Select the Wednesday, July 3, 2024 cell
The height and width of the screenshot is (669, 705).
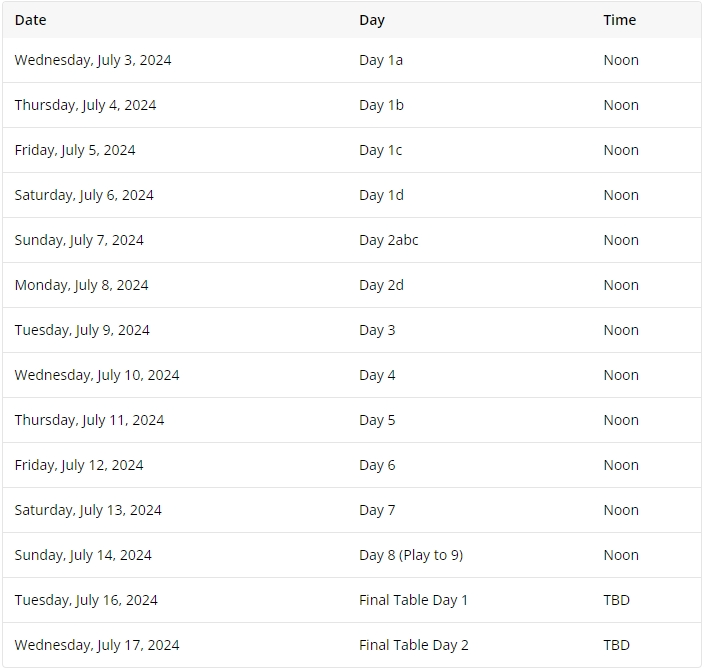point(93,60)
